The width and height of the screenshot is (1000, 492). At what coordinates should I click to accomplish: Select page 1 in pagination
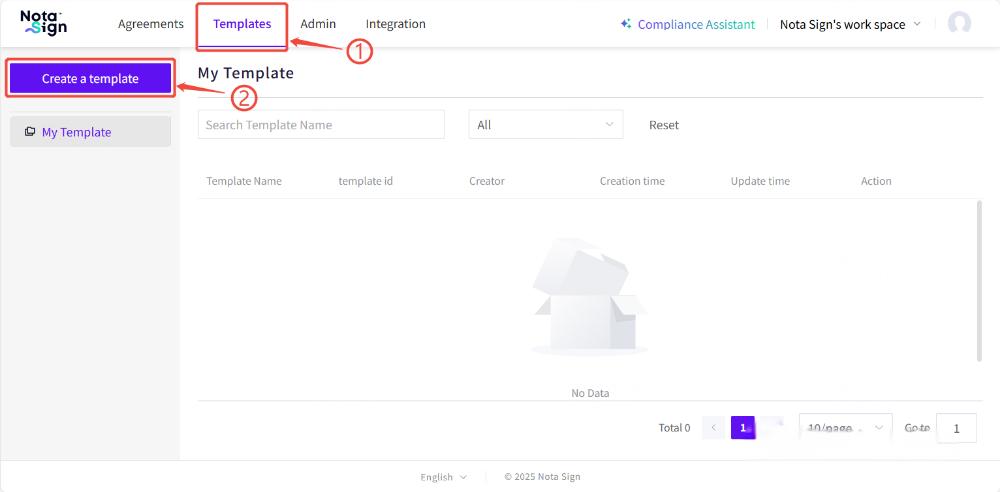pos(743,428)
